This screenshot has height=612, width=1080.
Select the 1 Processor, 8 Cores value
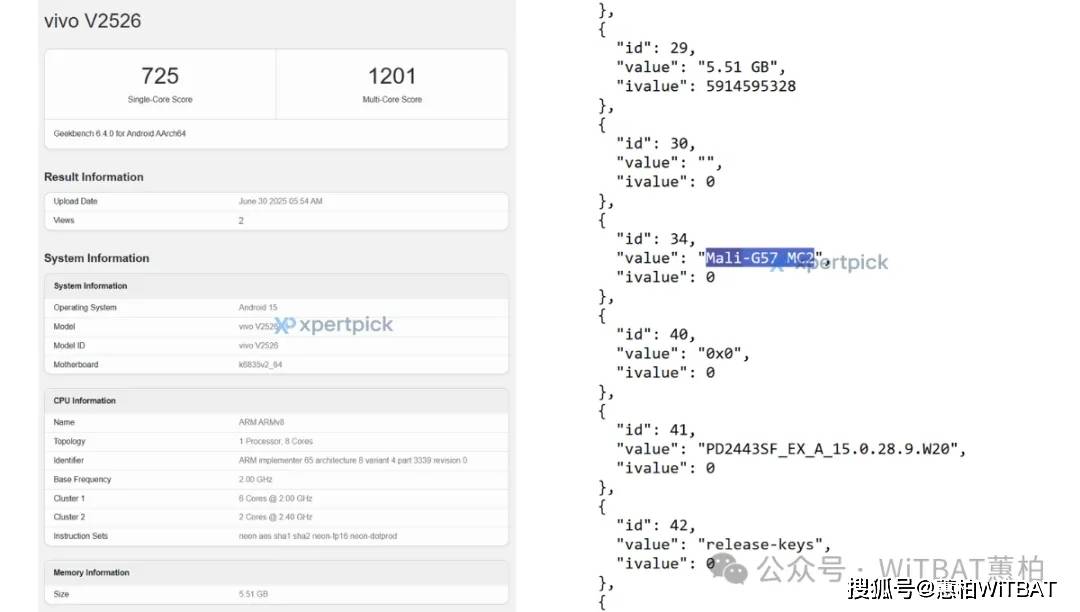point(276,441)
